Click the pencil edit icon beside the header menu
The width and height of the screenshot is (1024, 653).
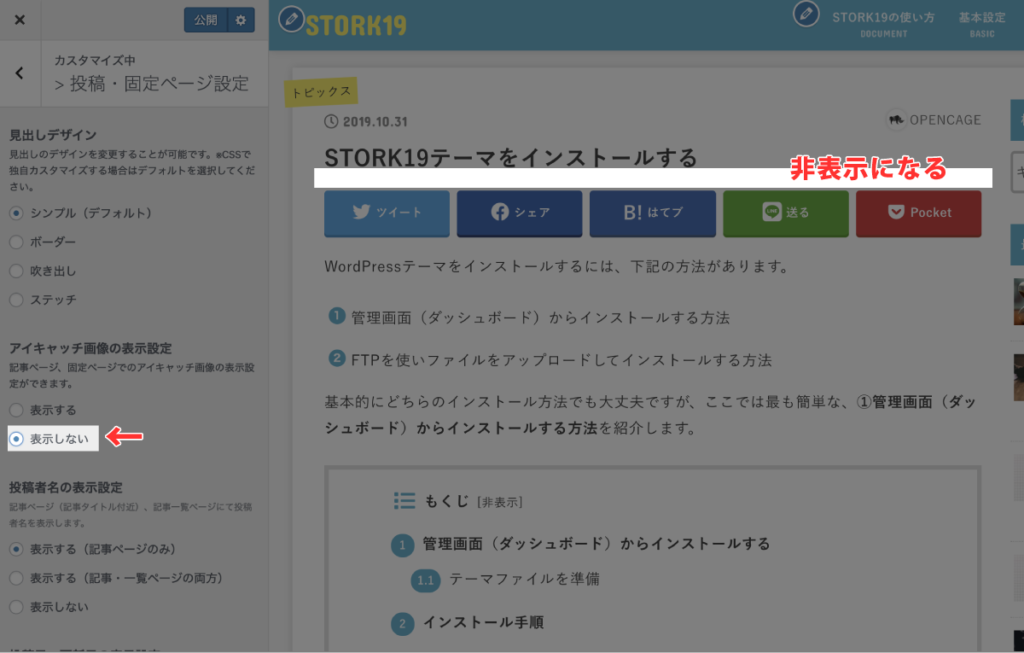pyautogui.click(x=806, y=14)
